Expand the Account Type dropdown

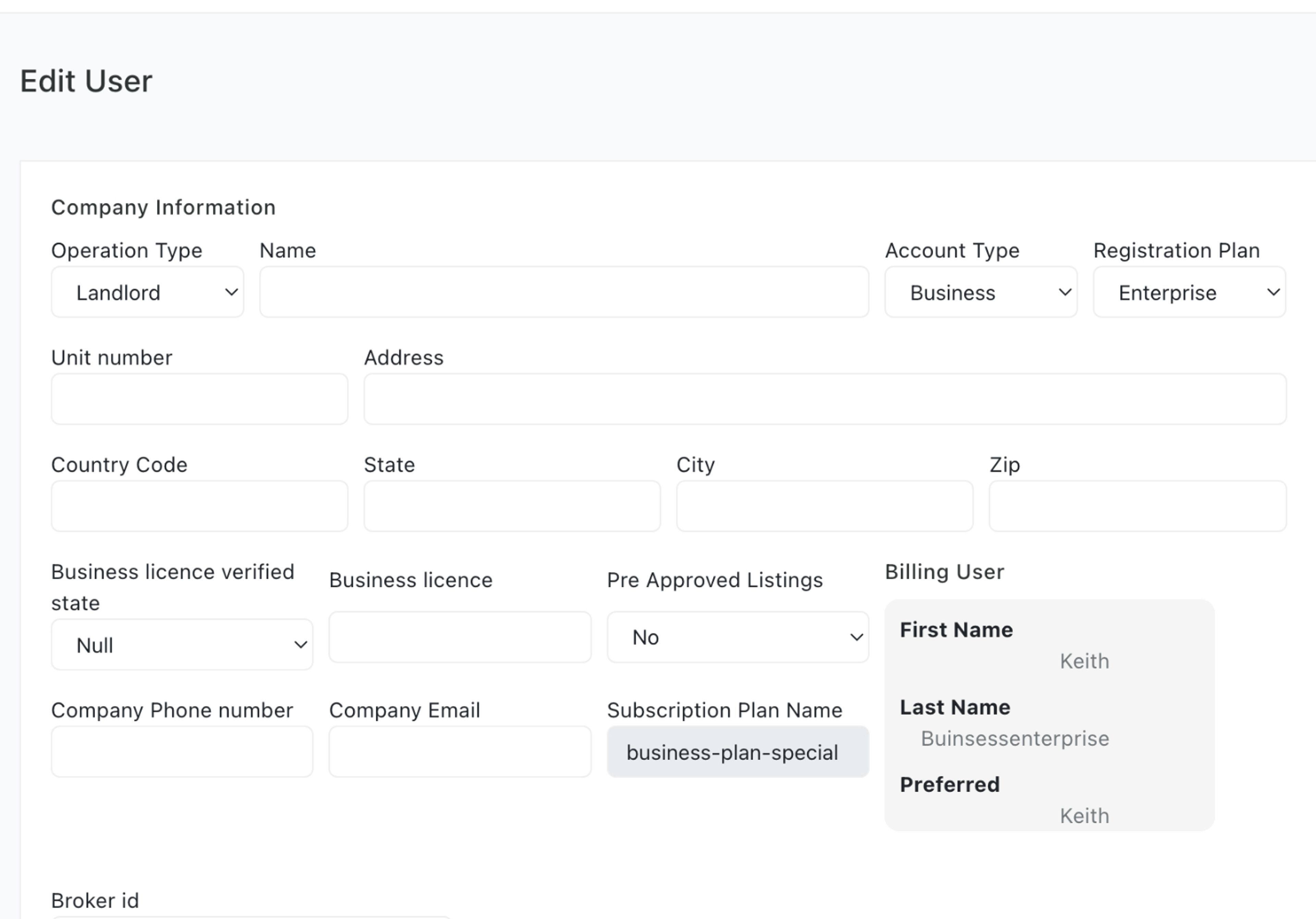click(981, 292)
